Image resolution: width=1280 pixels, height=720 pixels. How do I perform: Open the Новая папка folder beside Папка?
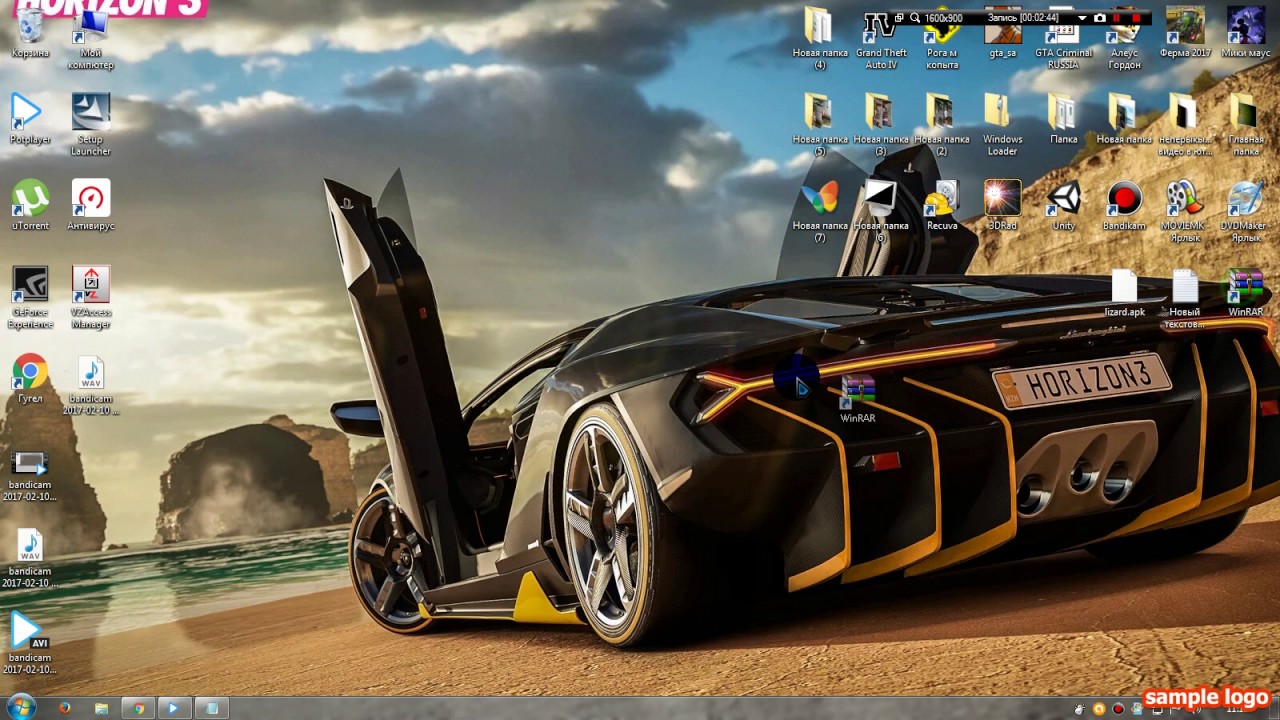click(x=1124, y=119)
